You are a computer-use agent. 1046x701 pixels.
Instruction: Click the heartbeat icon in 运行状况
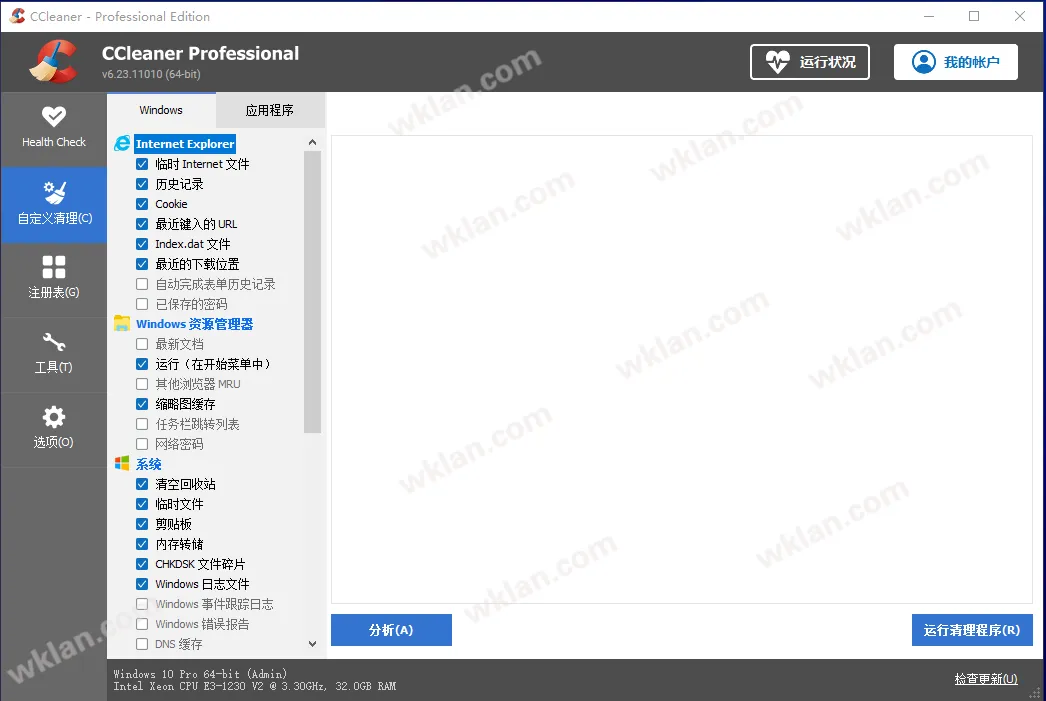click(777, 62)
